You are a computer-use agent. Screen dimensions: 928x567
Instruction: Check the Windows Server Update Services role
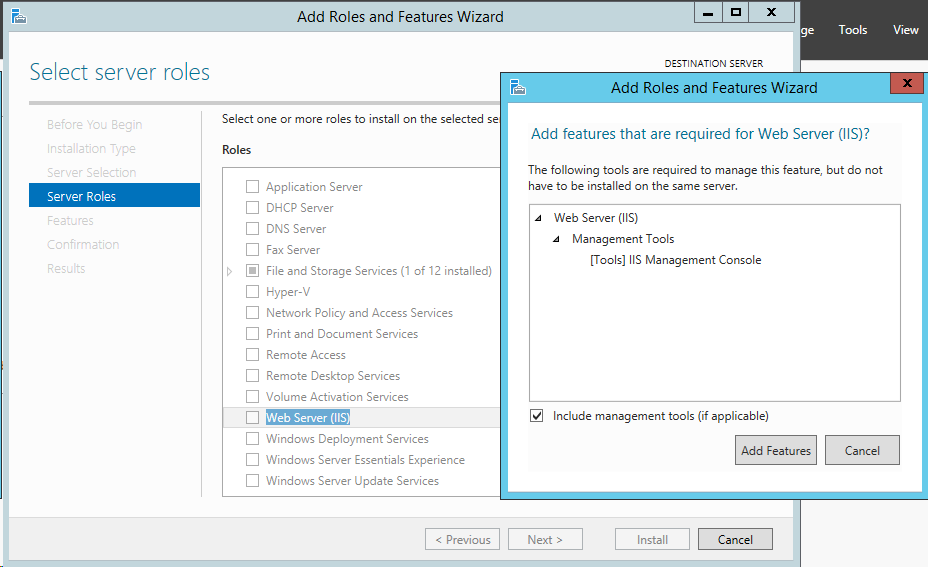[252, 481]
